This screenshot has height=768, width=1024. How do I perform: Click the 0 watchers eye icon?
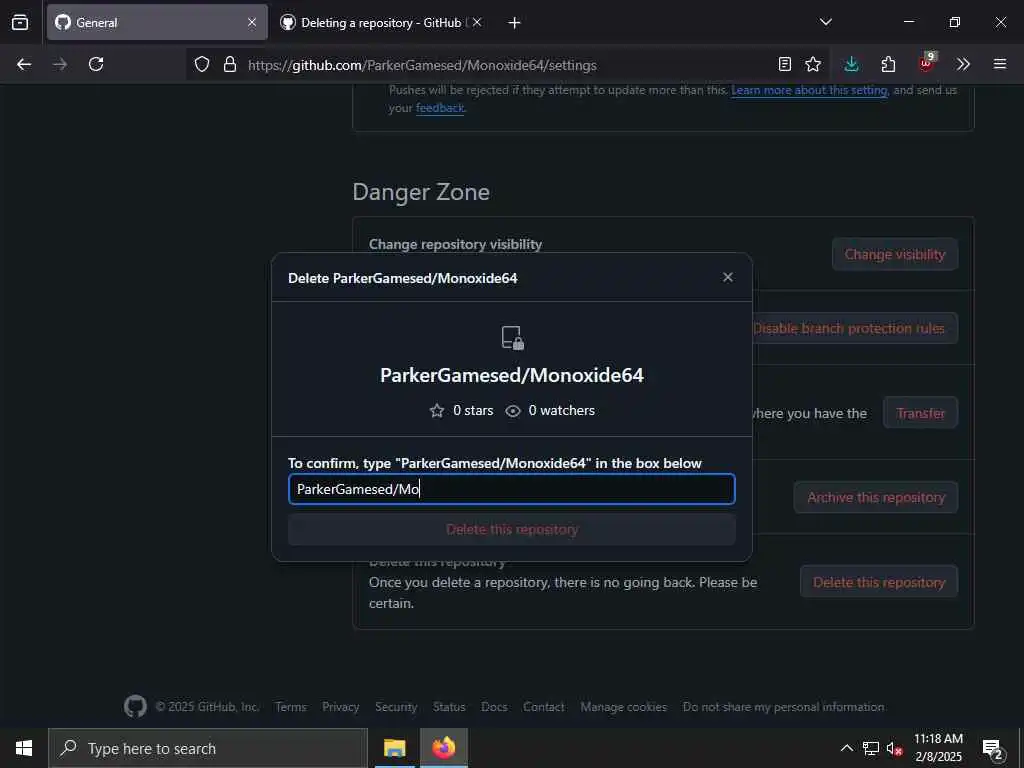point(513,411)
